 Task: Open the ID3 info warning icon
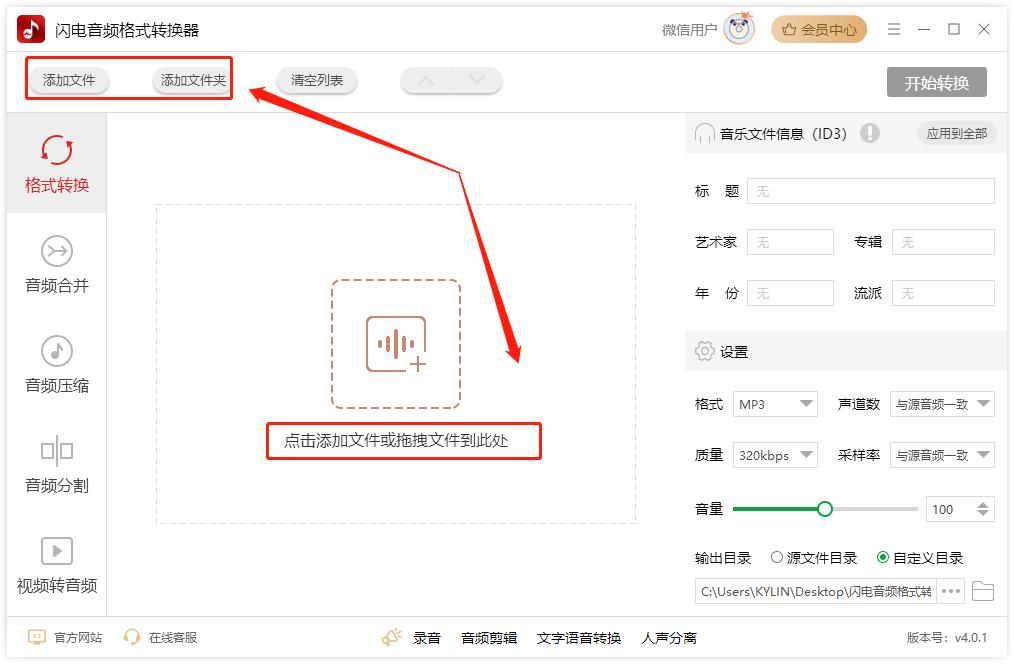point(869,132)
